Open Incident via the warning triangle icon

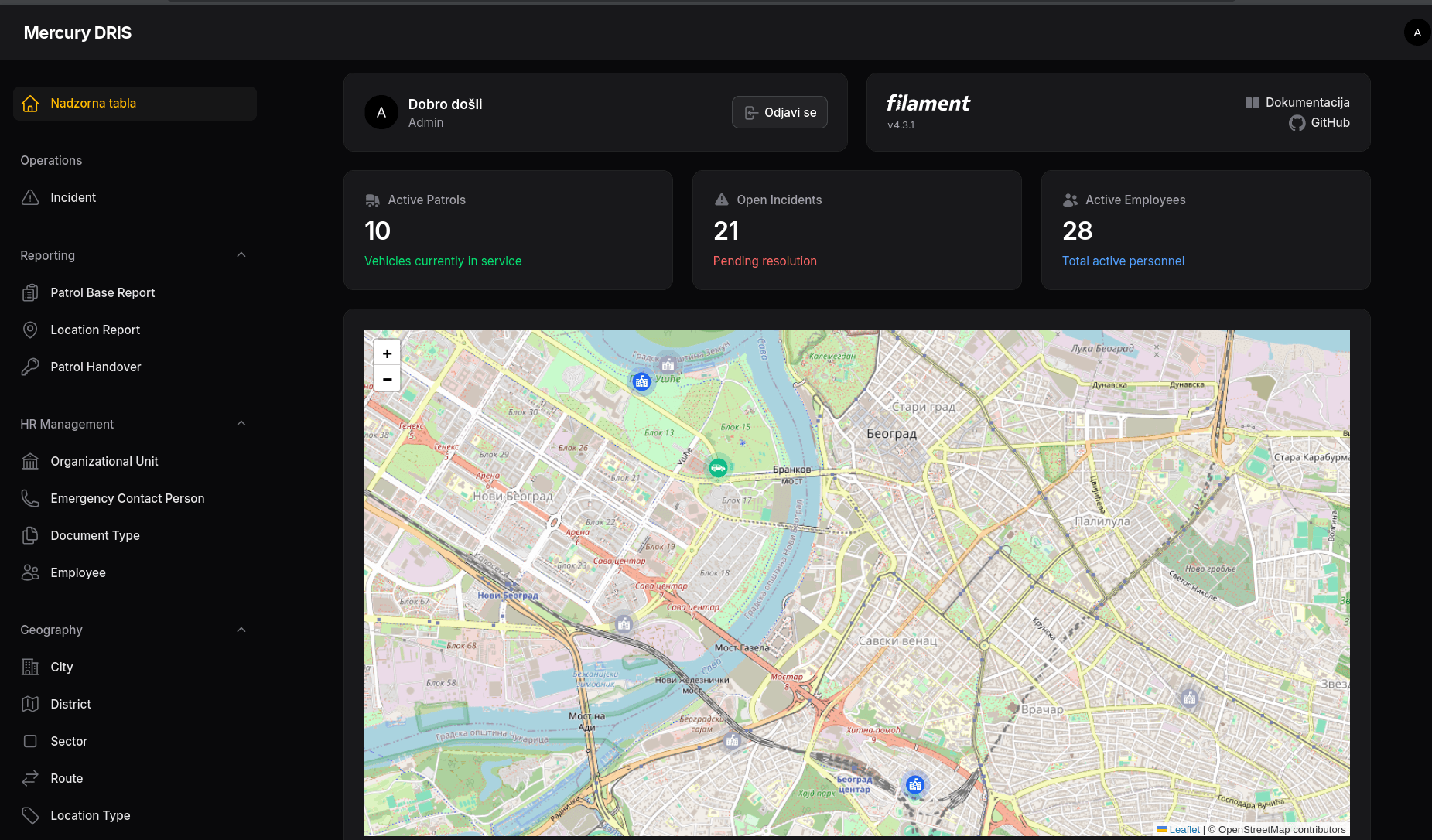(30, 197)
